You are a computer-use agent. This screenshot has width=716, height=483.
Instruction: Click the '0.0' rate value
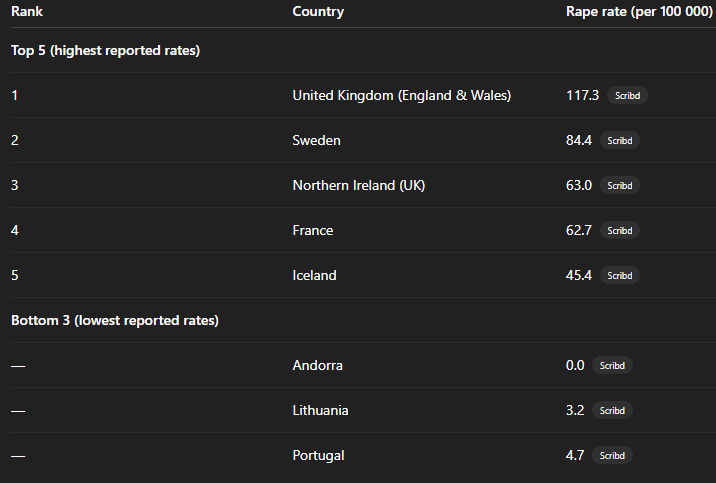pyautogui.click(x=575, y=365)
